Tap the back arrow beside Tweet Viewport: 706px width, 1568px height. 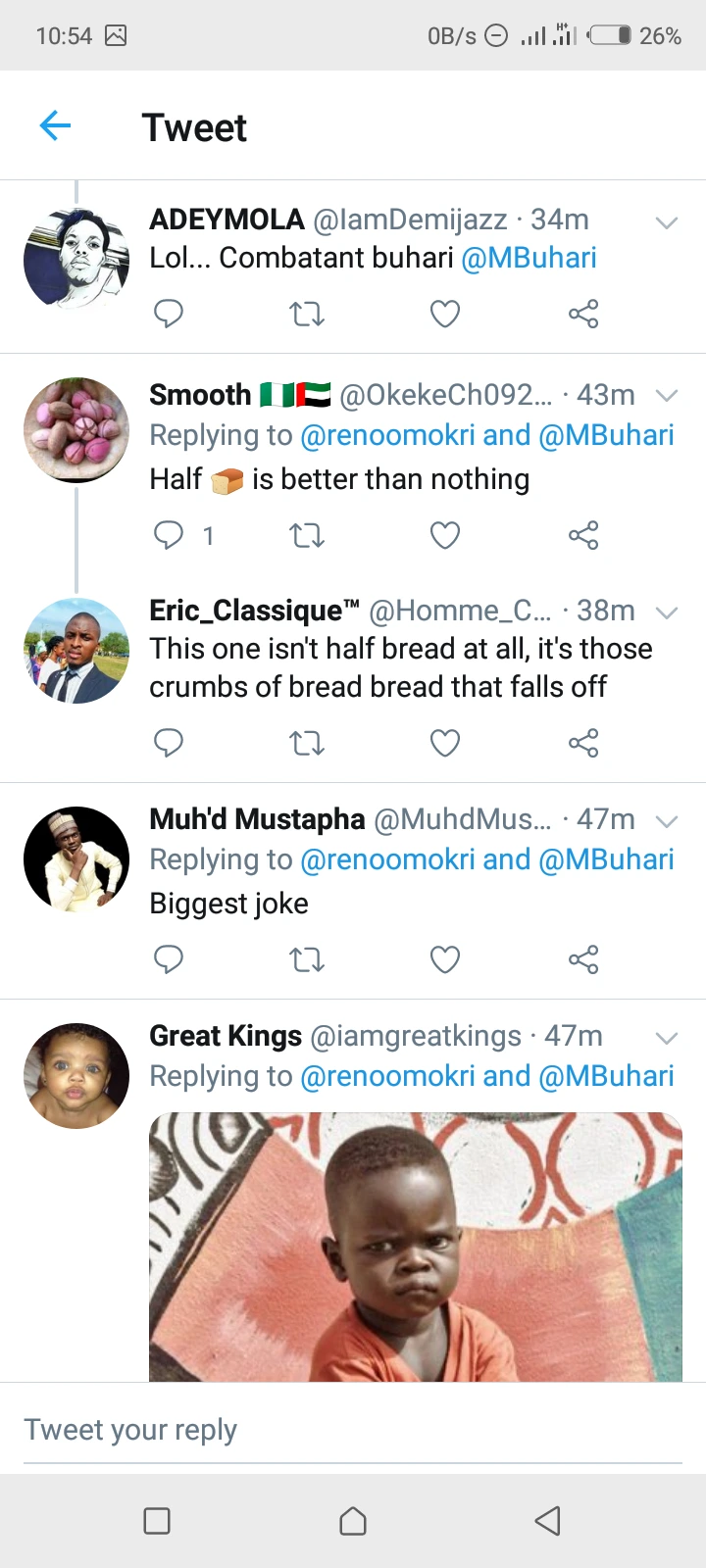coord(56,125)
